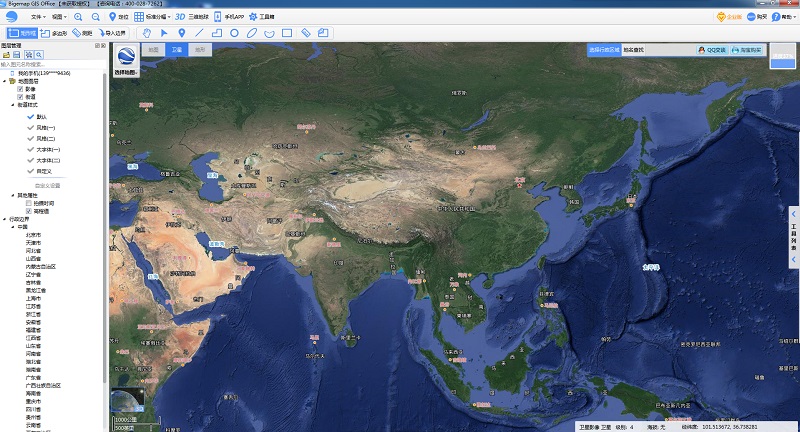Viewport: 800px width, 432px height.
Task: Open the 视图 menu
Action: click(60, 17)
